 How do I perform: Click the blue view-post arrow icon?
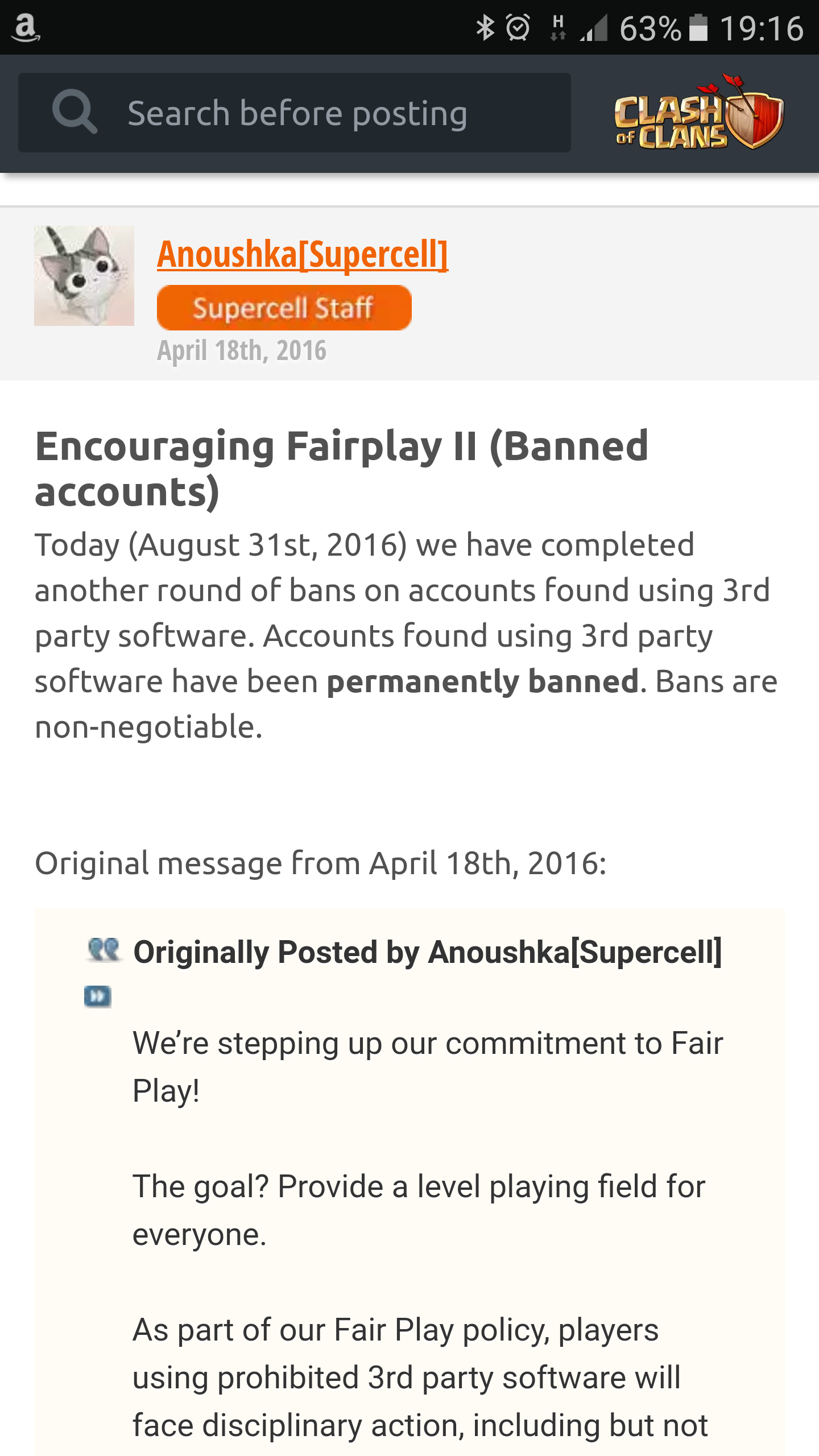(98, 996)
